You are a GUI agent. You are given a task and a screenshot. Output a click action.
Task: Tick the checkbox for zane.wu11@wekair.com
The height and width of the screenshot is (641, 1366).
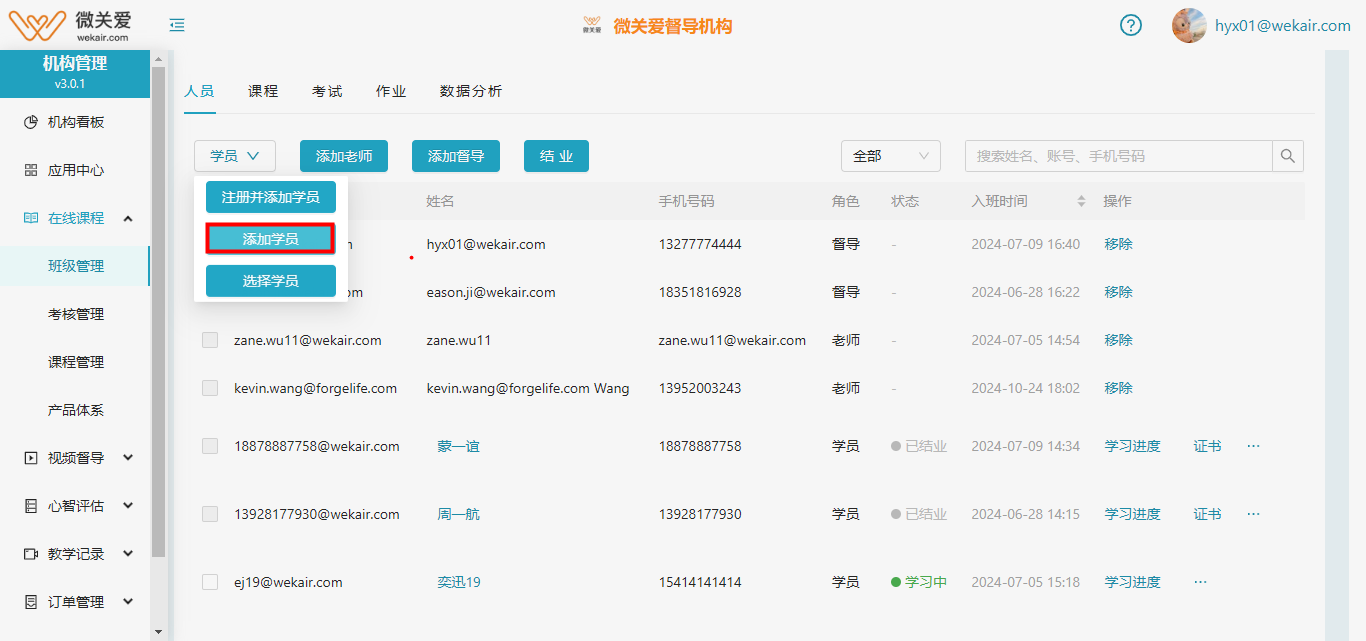click(210, 340)
